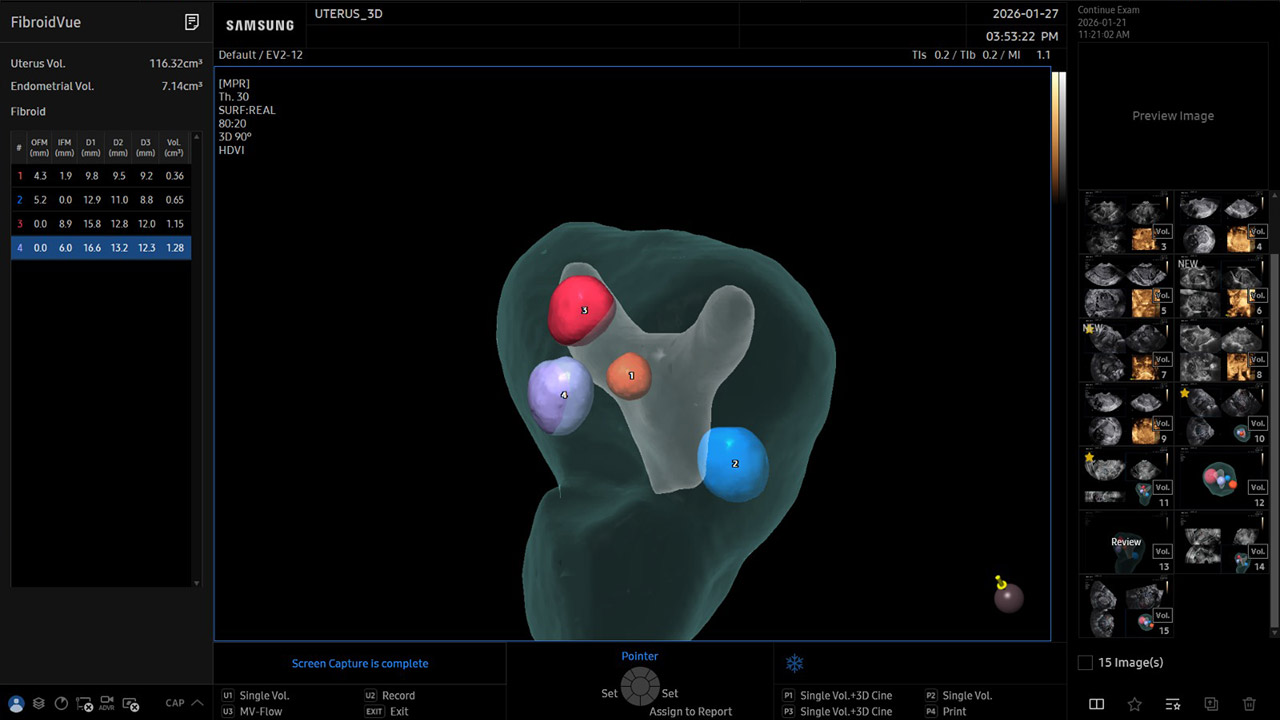The width and height of the screenshot is (1280, 720).
Task: Click the U1 Single Vol. key
Action: [256, 695]
